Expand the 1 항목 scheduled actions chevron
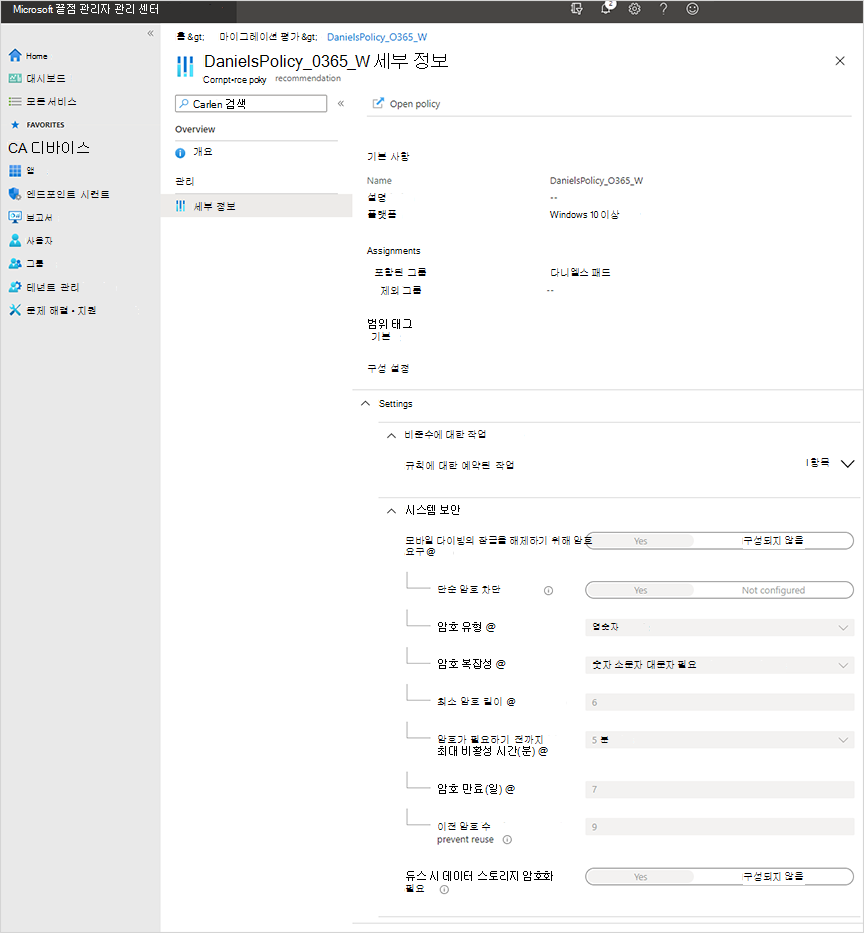The width and height of the screenshot is (864, 933). coord(847,464)
